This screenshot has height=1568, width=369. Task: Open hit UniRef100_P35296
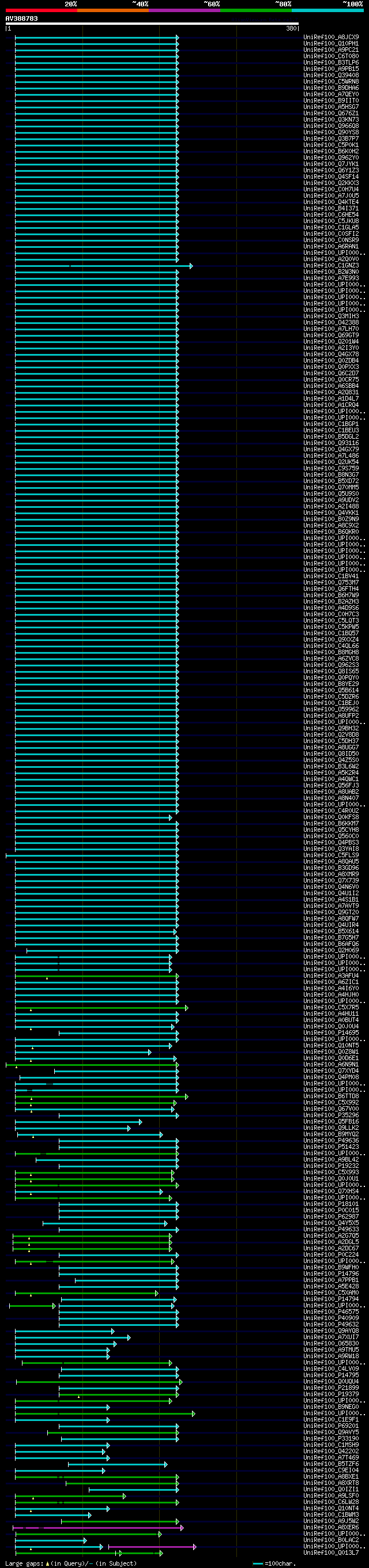click(332, 1115)
